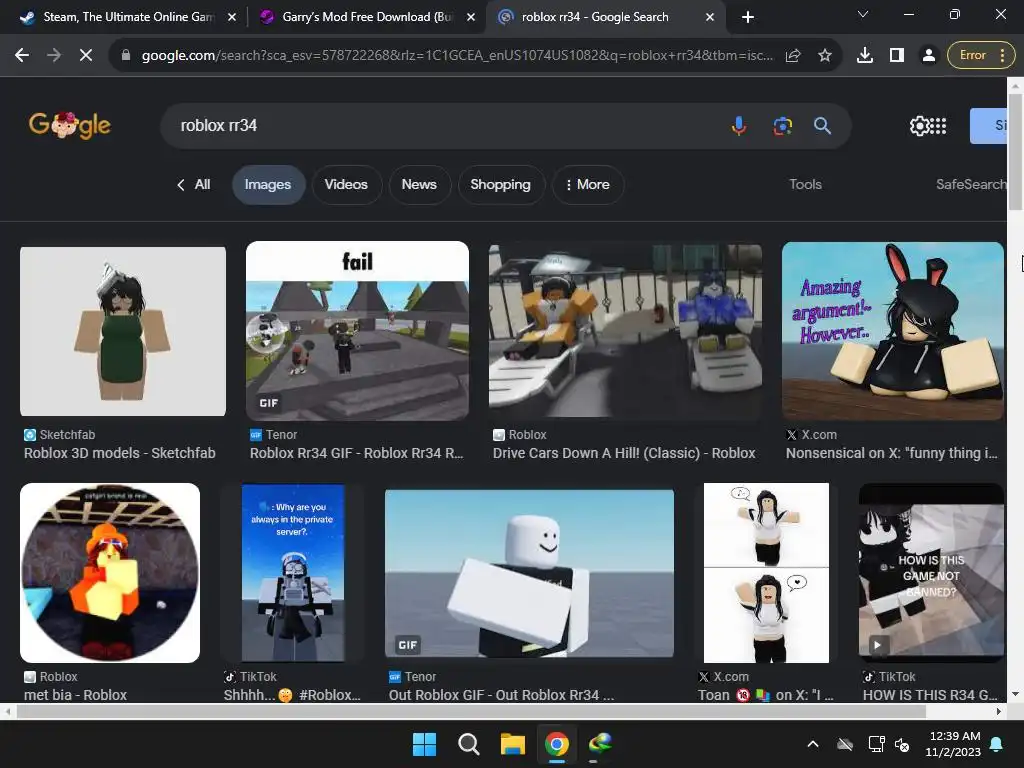Share this page from the address bar

pyautogui.click(x=793, y=56)
